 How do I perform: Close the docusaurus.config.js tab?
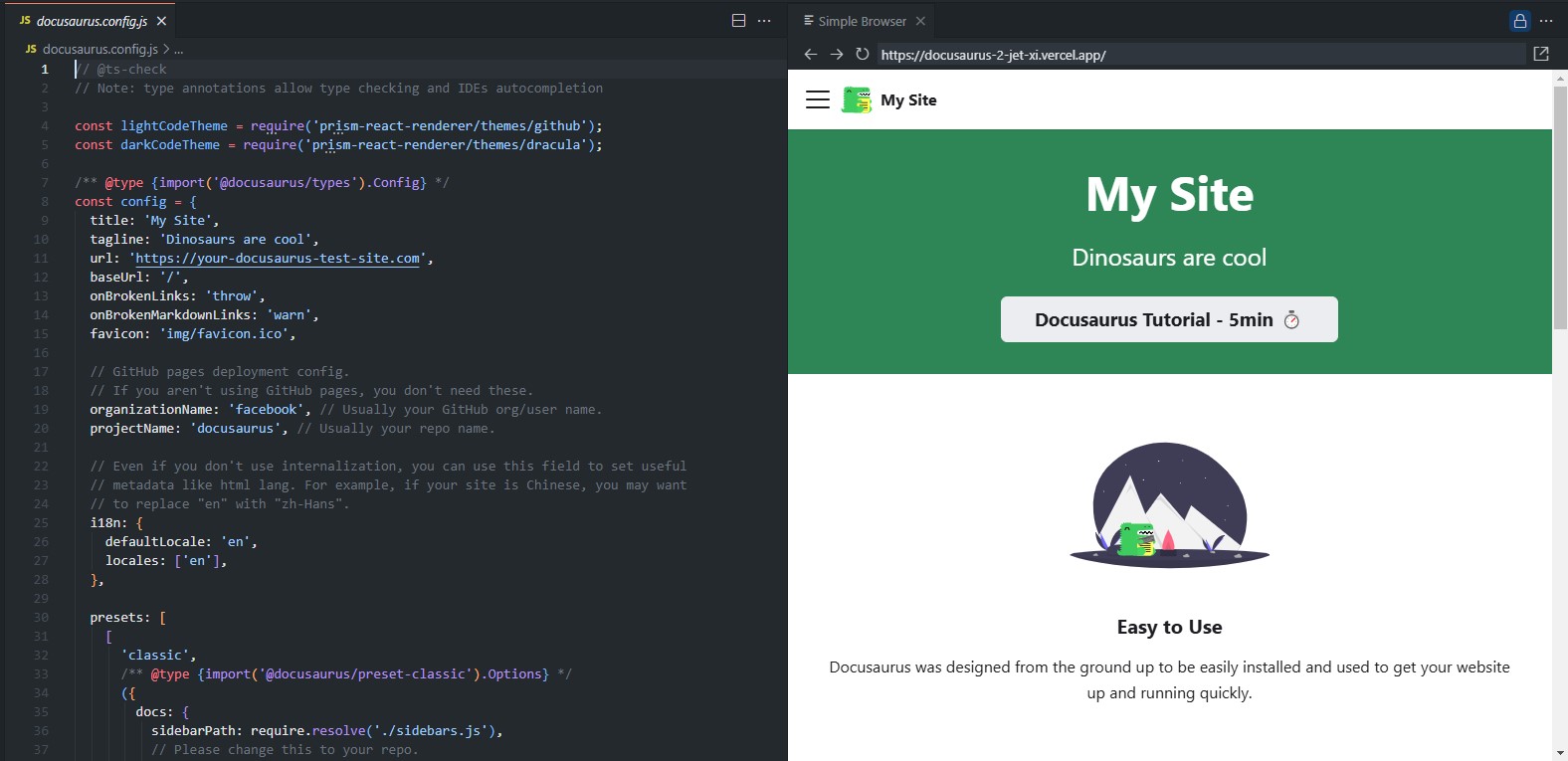pyautogui.click(x=161, y=21)
